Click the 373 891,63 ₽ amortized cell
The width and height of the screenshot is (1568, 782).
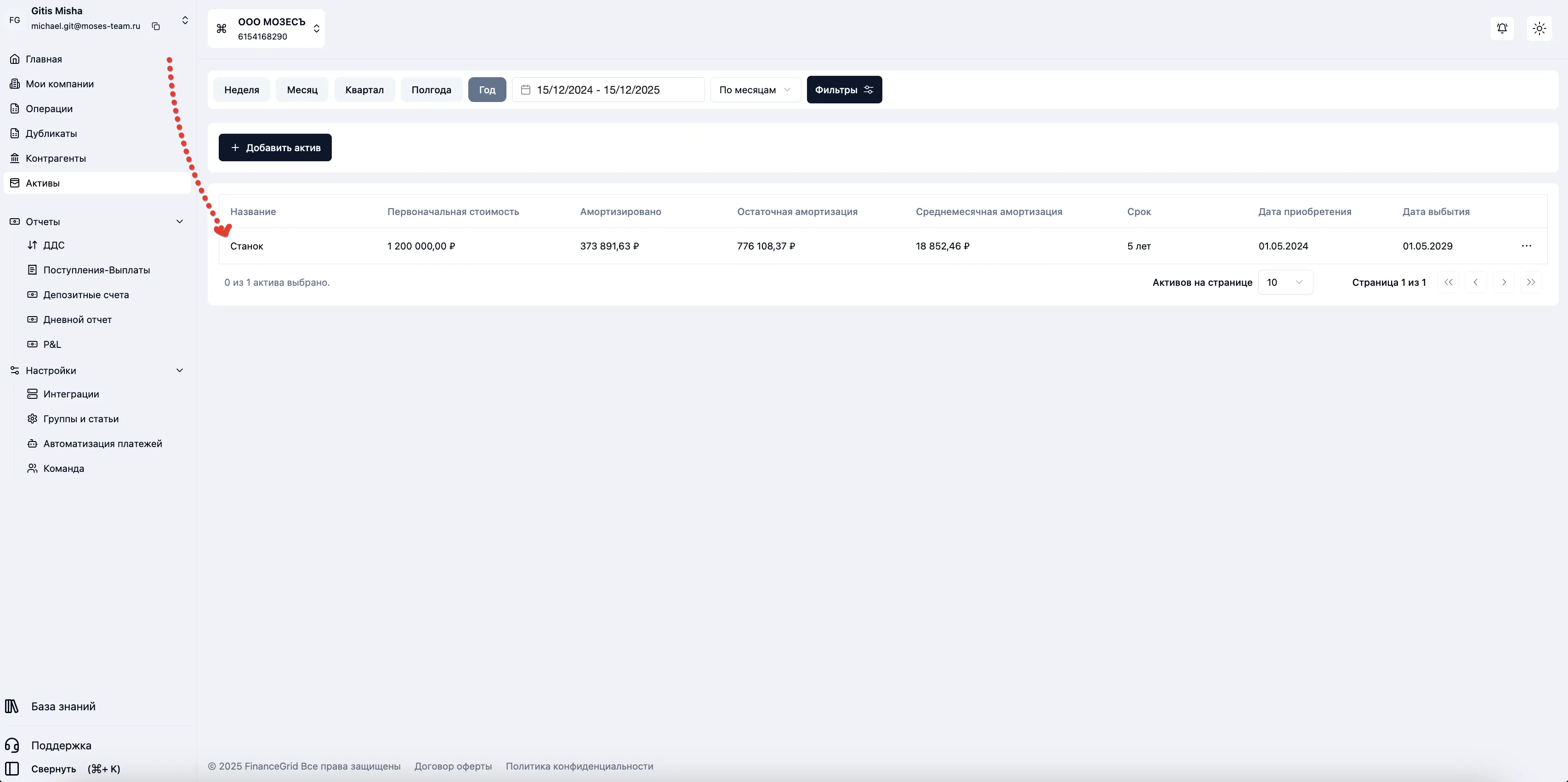point(609,246)
